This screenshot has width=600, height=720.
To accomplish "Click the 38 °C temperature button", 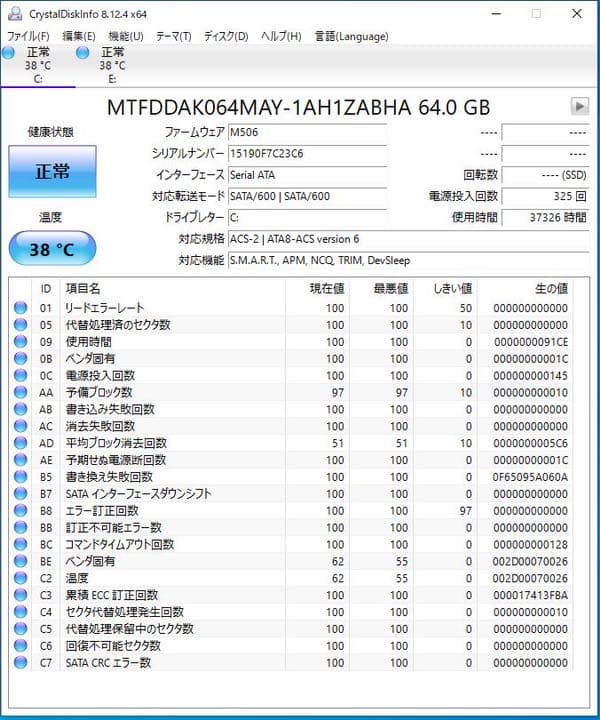I will 52,249.
